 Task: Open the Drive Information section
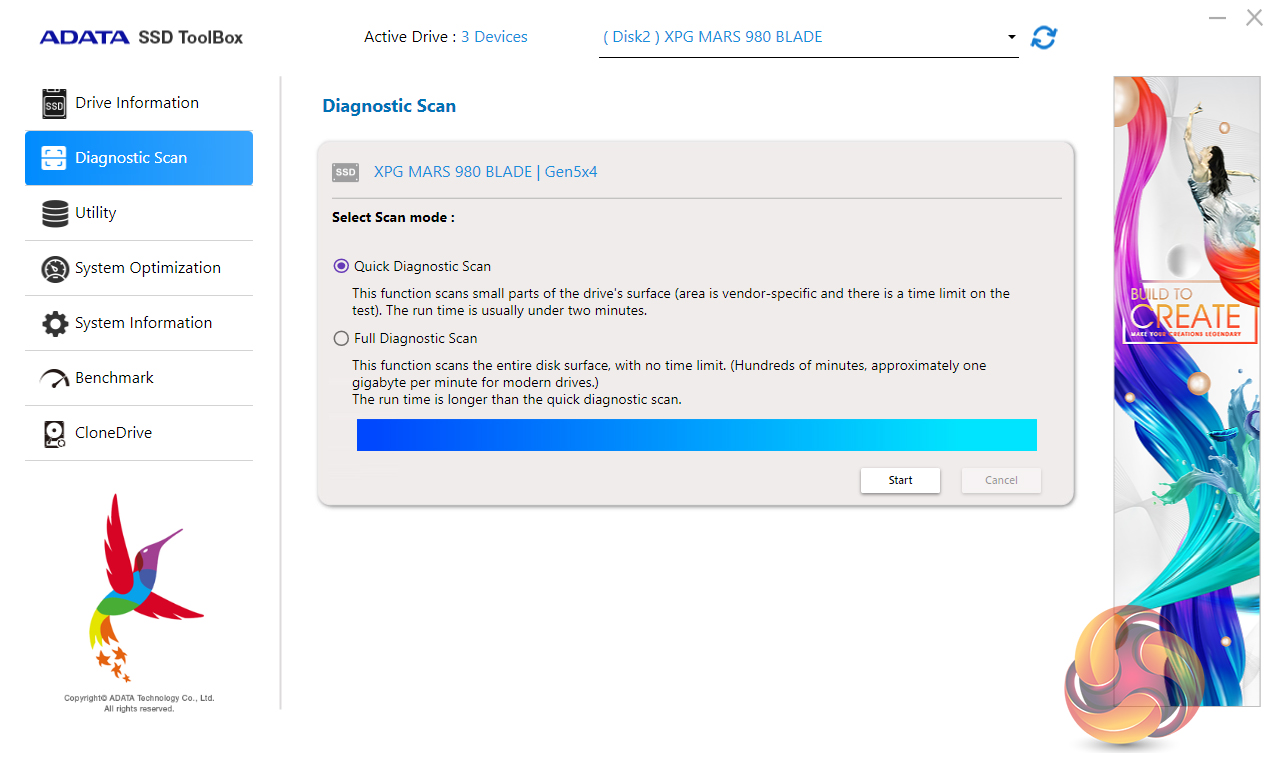point(139,103)
